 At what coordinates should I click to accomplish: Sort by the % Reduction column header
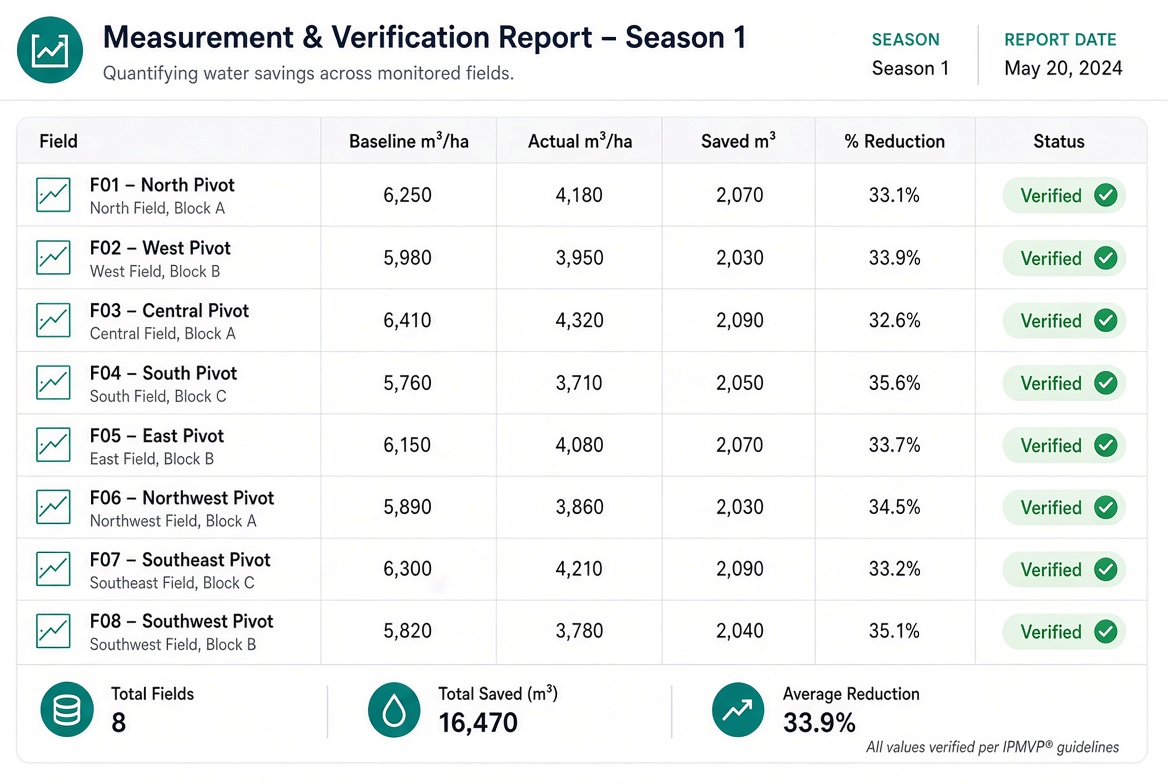coord(895,141)
